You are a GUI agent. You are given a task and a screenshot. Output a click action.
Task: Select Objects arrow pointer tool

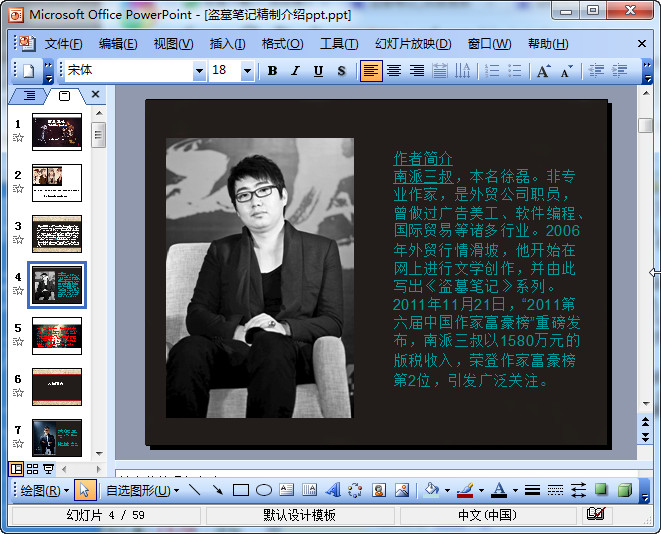pyautogui.click(x=85, y=490)
